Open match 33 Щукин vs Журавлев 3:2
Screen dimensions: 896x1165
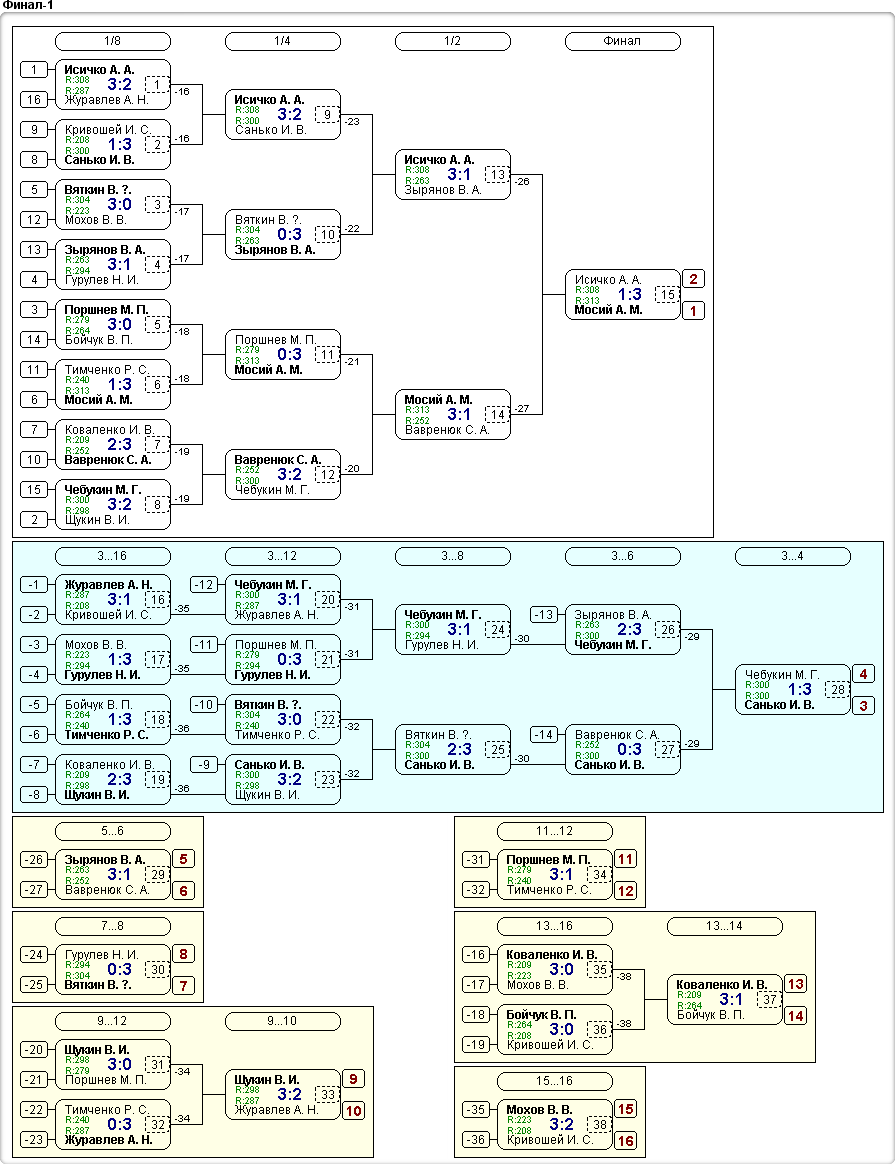tap(283, 1094)
